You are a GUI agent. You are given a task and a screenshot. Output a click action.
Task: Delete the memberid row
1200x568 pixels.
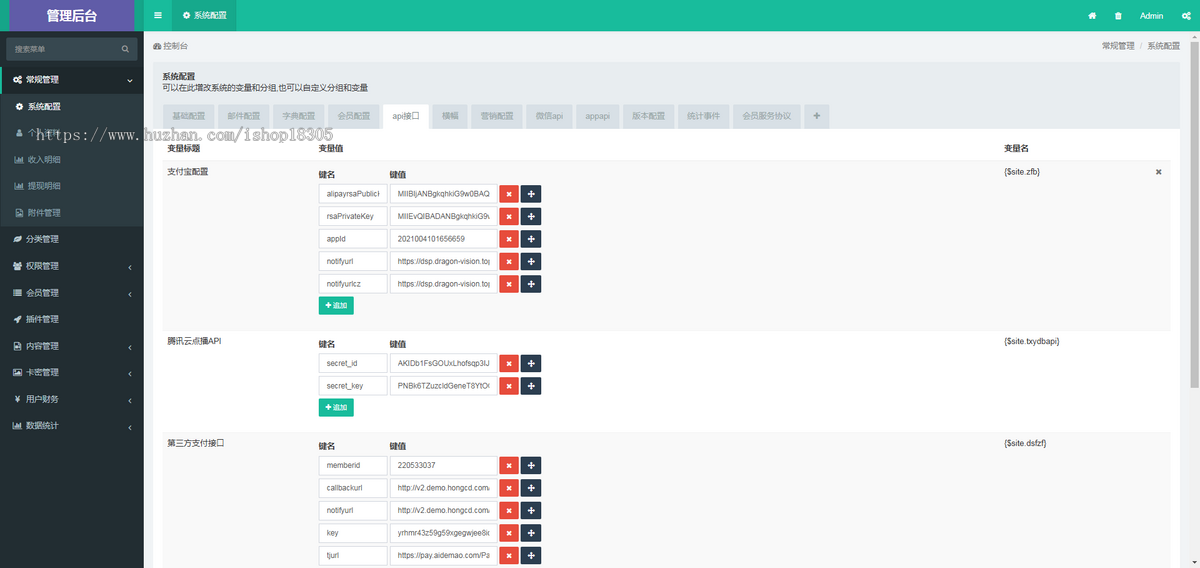click(508, 465)
